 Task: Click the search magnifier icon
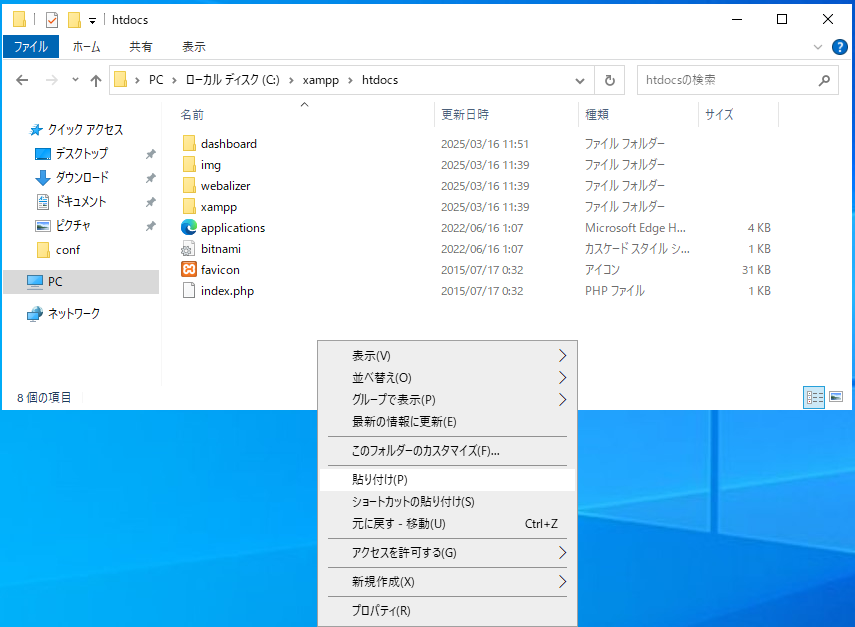point(824,80)
